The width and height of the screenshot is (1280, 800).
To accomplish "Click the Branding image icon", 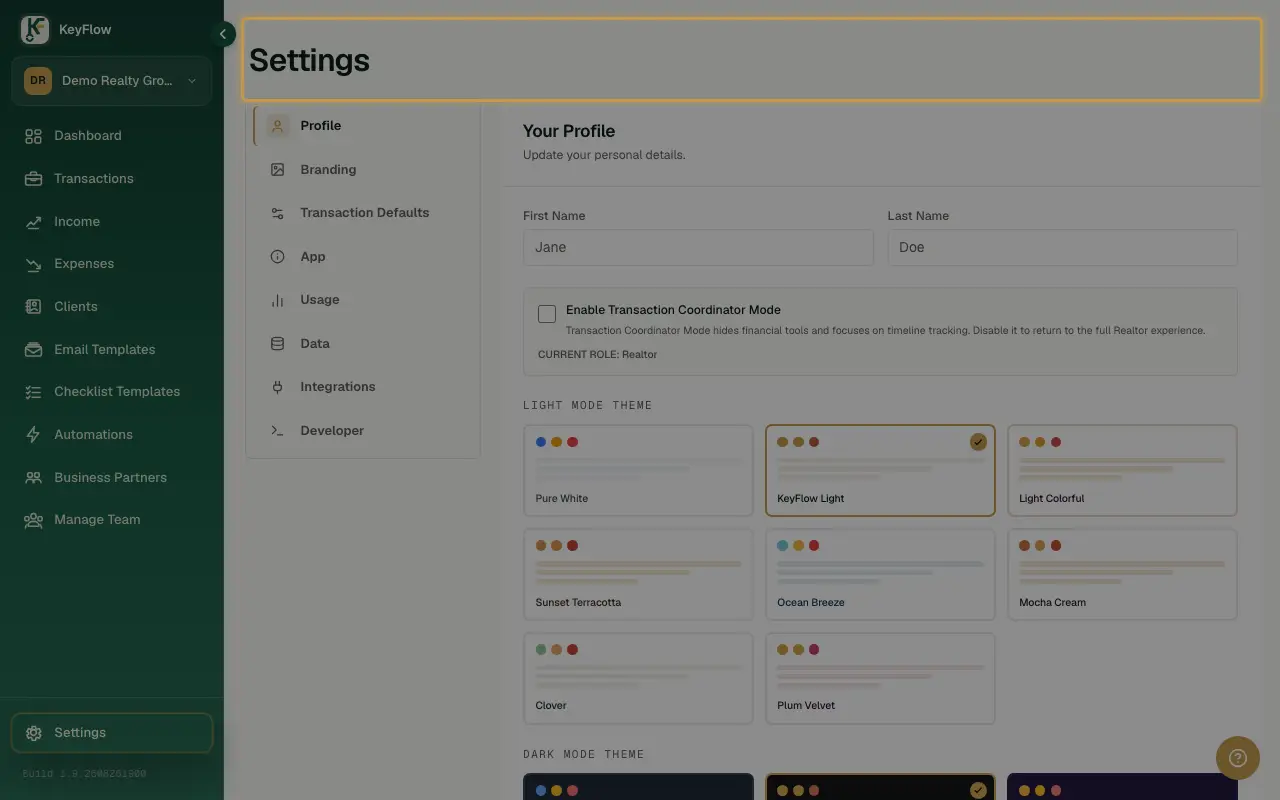I will point(278,170).
